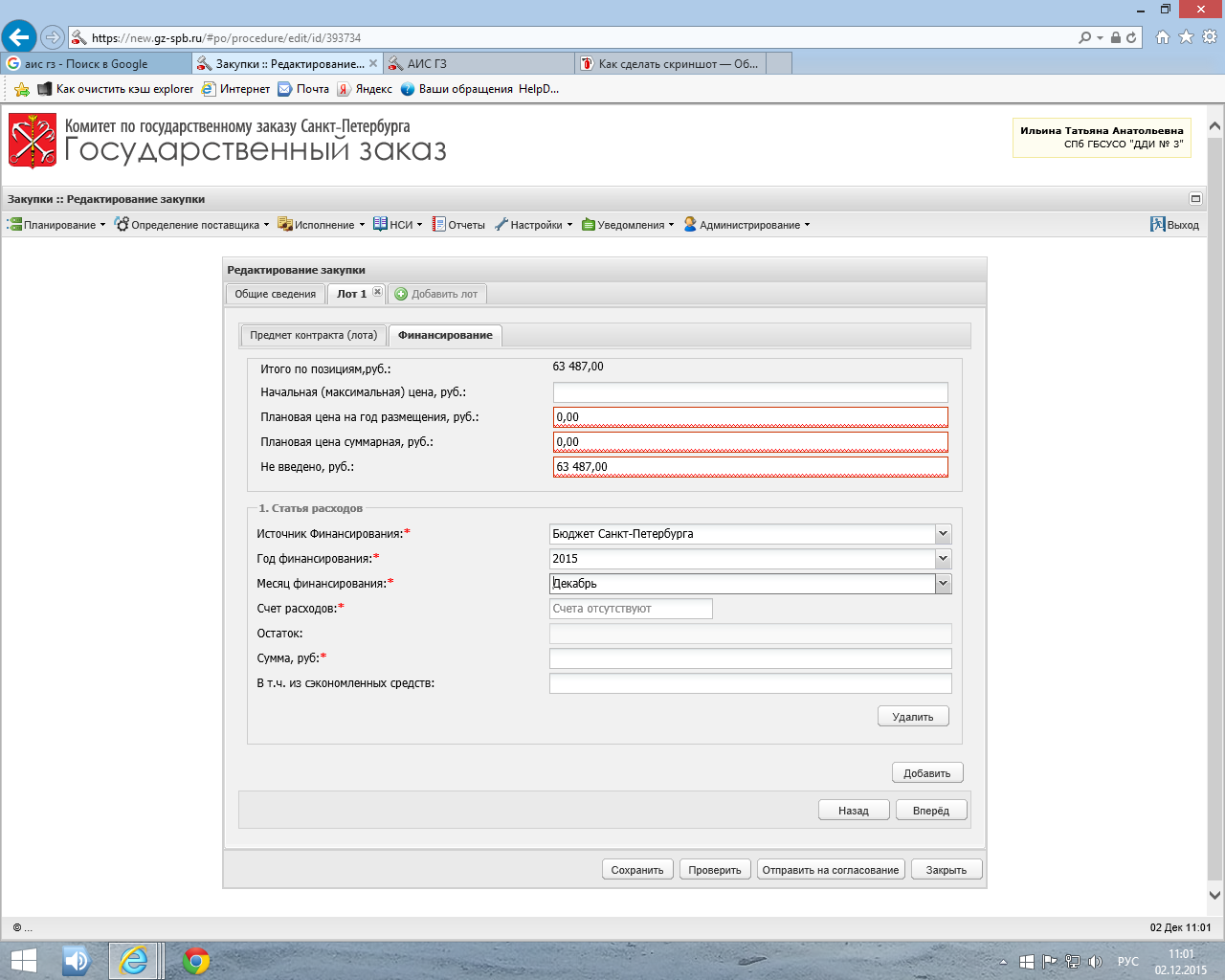This screenshot has height=980, width=1225.
Task: Refresh the page with the reload icon
Action: (1131, 37)
